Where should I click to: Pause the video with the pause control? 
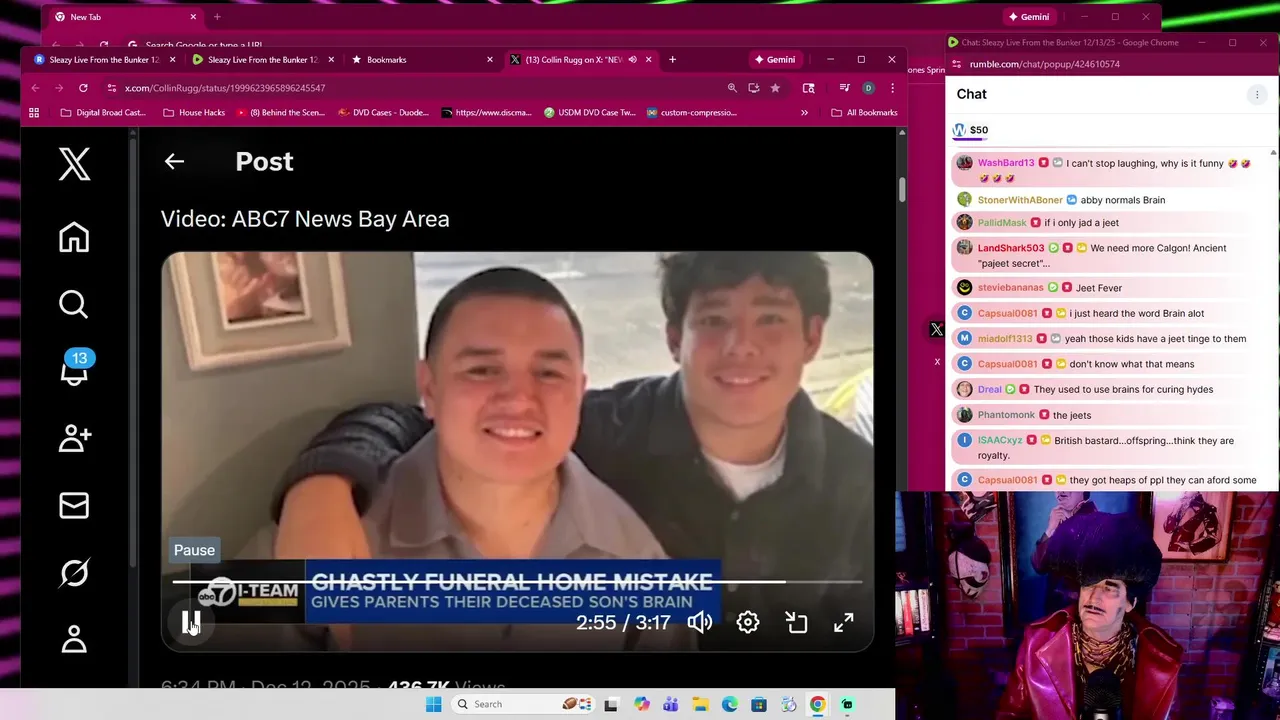pos(191,622)
